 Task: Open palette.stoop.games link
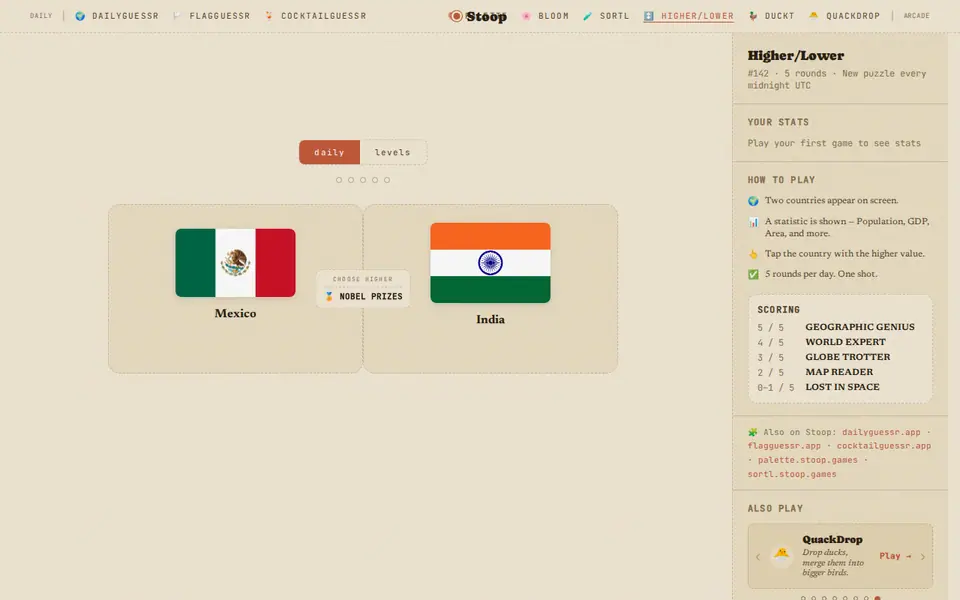[x=808, y=460]
